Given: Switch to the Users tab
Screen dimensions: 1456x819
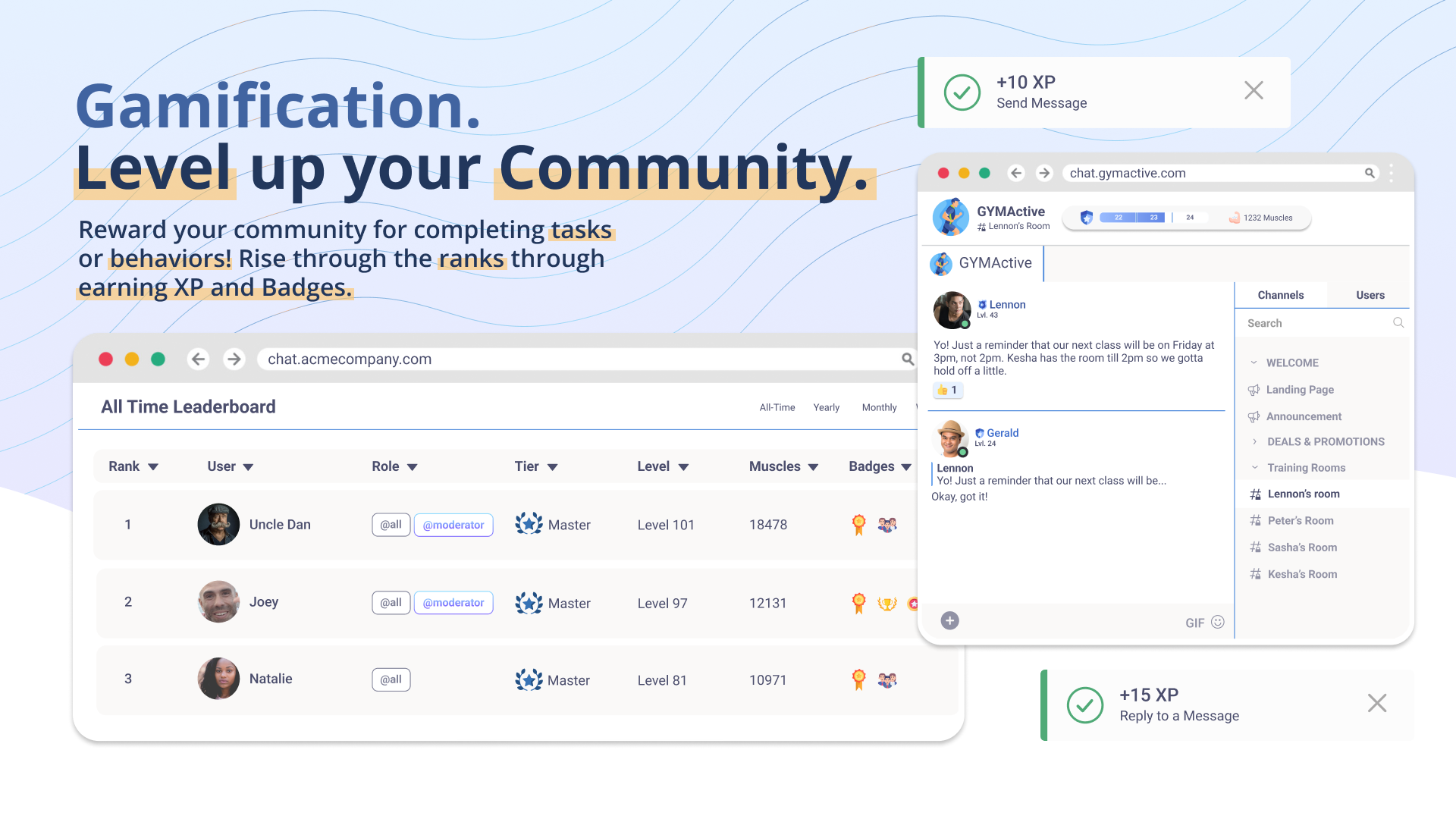Looking at the screenshot, I should (1370, 295).
